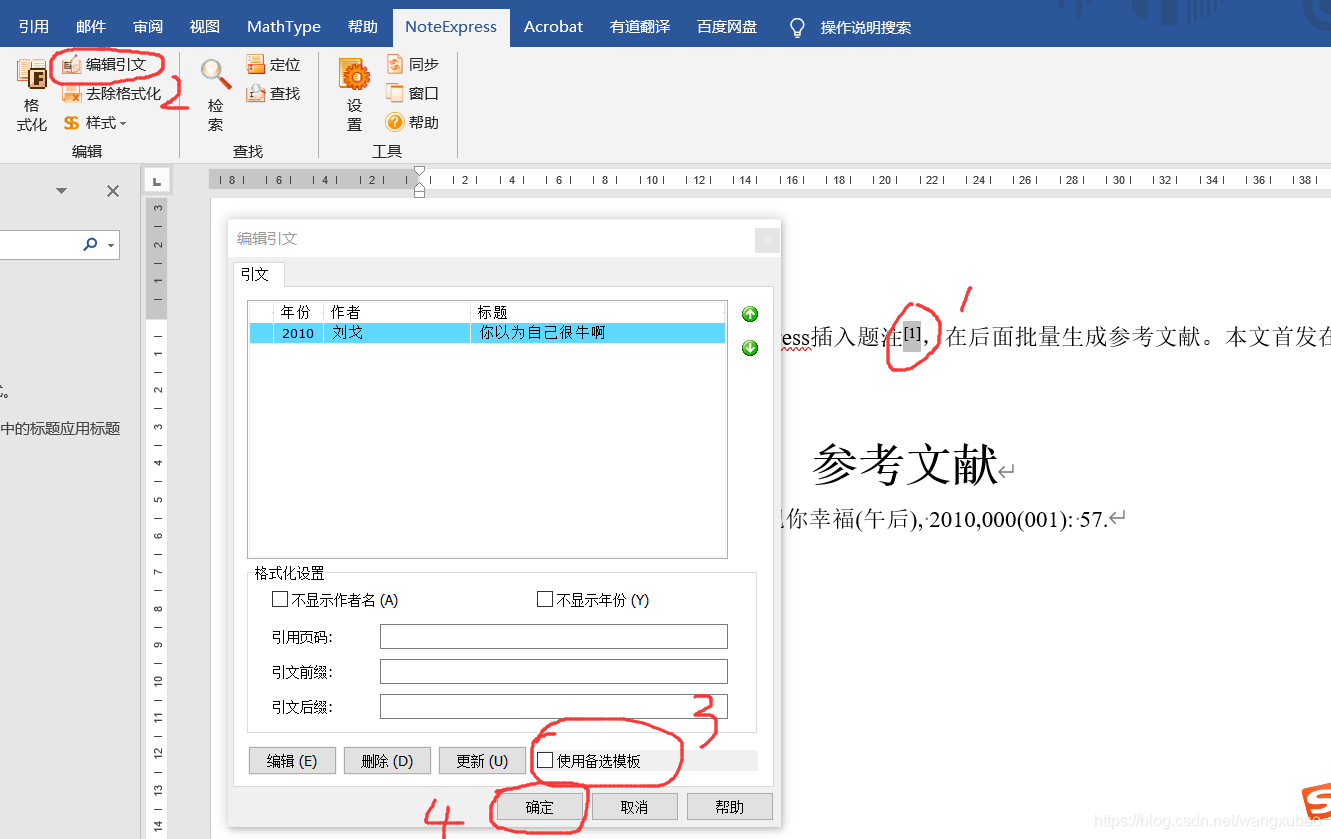The image size is (1331, 839).
Task: Click the 引用页码 input field
Action: click(x=553, y=637)
